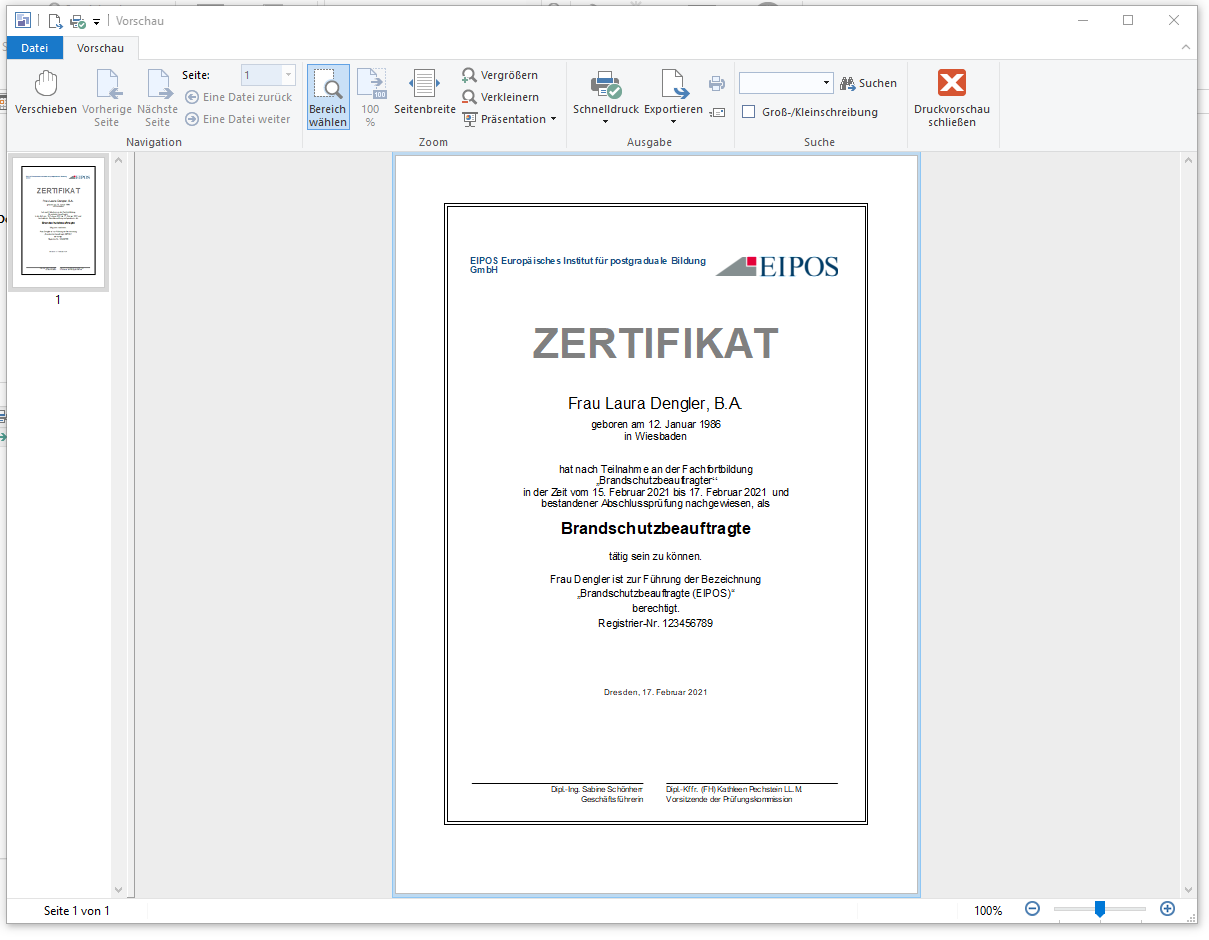Click the ZERTIFIKAT heading on the page
The height and width of the screenshot is (940, 1209).
[x=655, y=344]
